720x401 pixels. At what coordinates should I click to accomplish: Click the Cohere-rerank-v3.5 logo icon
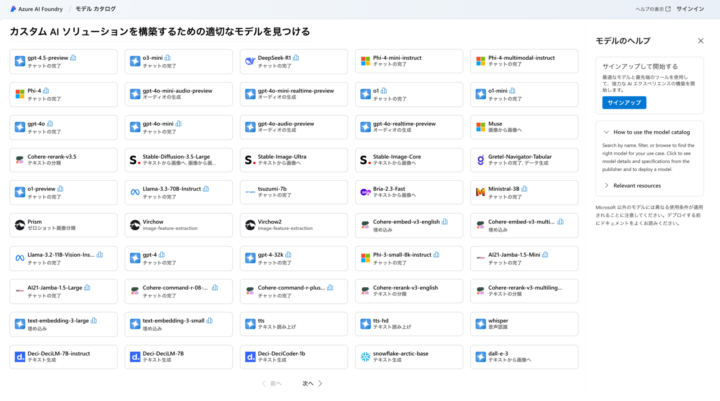pos(20,159)
